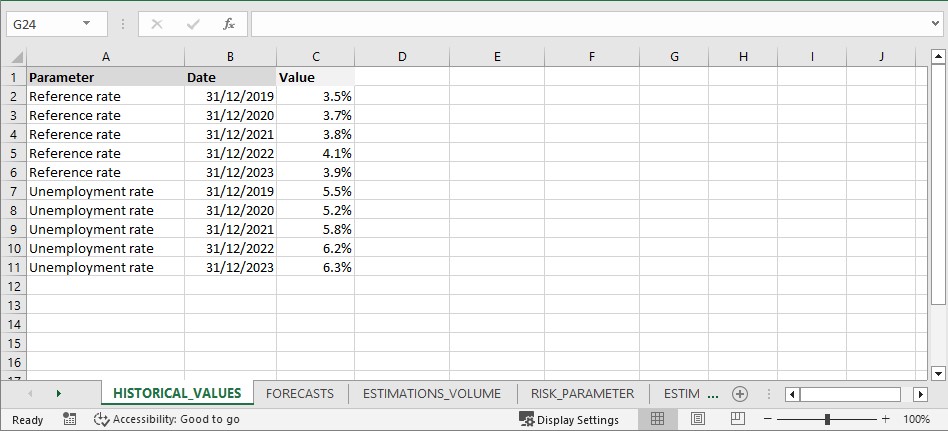This screenshot has height=431, width=948.
Task: Switch to RISK_PARAMETER sheet tab
Action: pyautogui.click(x=583, y=394)
